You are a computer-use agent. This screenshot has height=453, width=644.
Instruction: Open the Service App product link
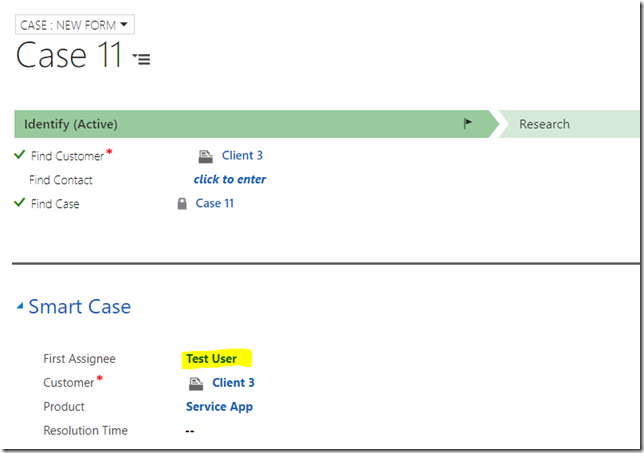pos(219,407)
